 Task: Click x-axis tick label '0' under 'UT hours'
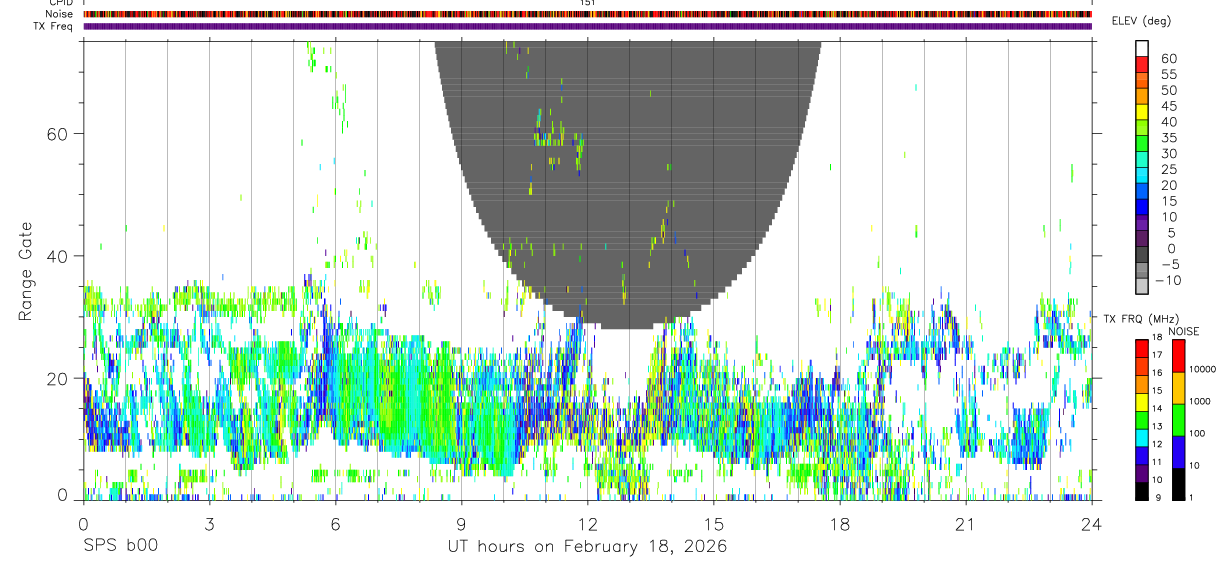(x=83, y=523)
